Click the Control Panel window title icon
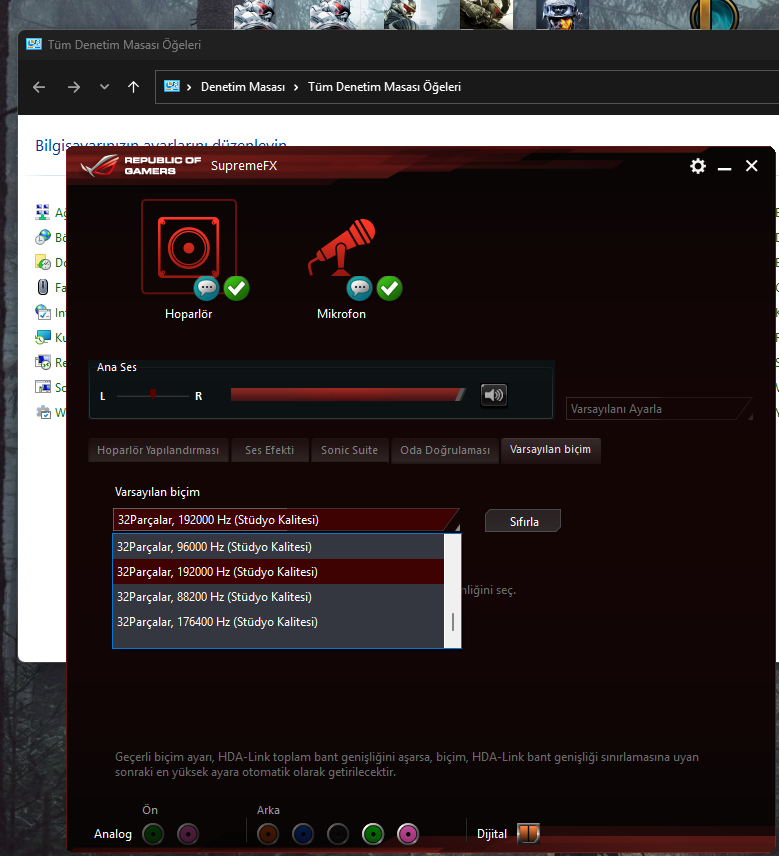779x856 pixels. pyautogui.click(x=33, y=44)
